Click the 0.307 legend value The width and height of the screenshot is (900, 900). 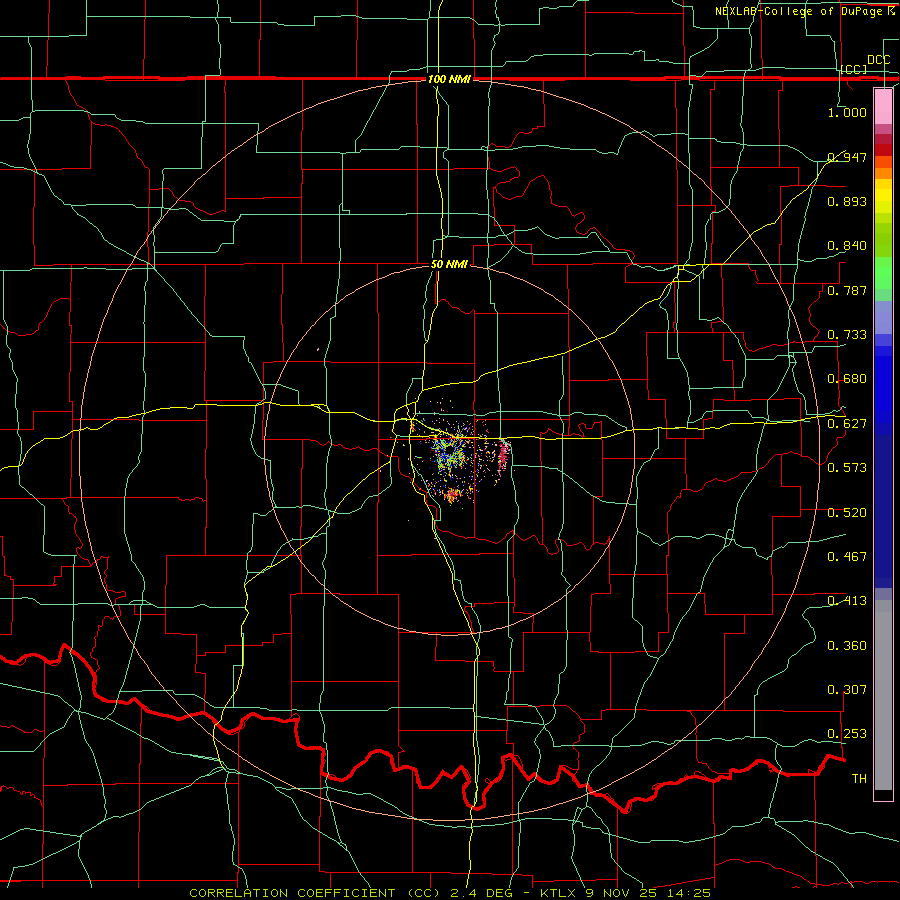847,690
